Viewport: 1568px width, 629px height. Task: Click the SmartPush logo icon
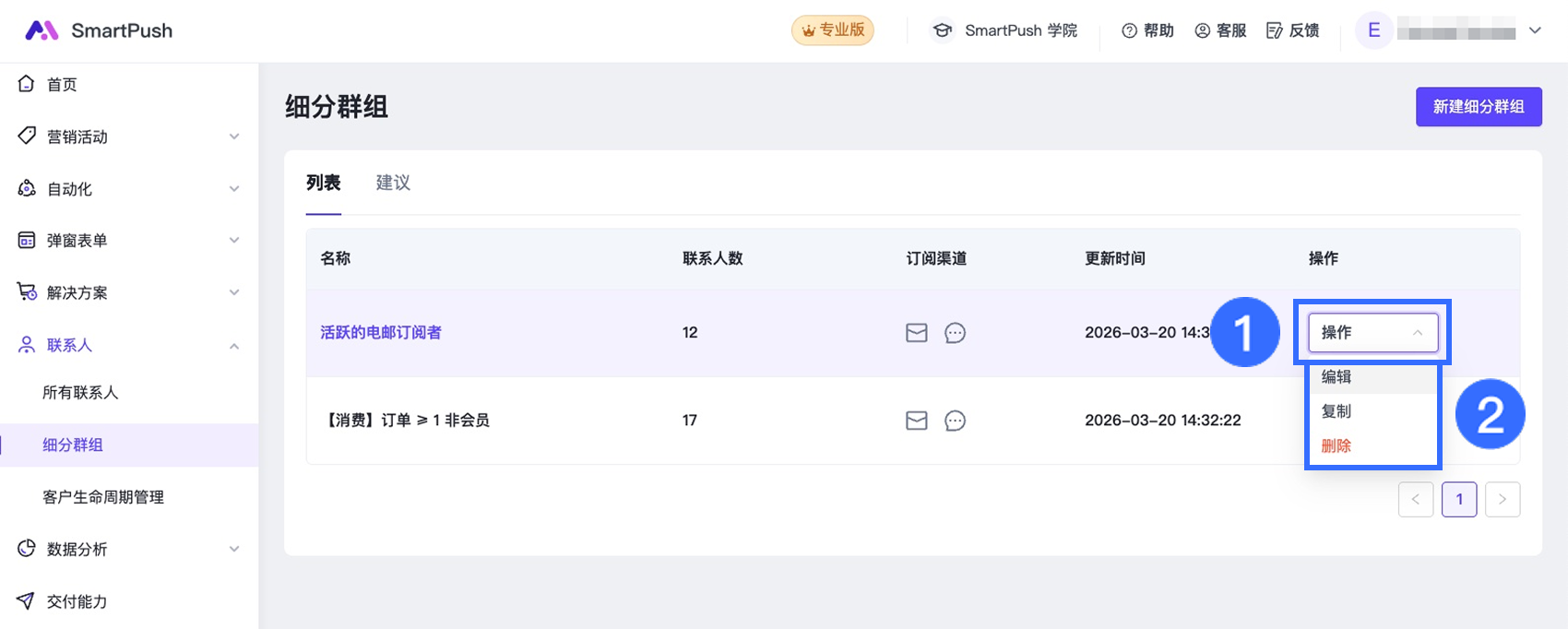coord(42,30)
